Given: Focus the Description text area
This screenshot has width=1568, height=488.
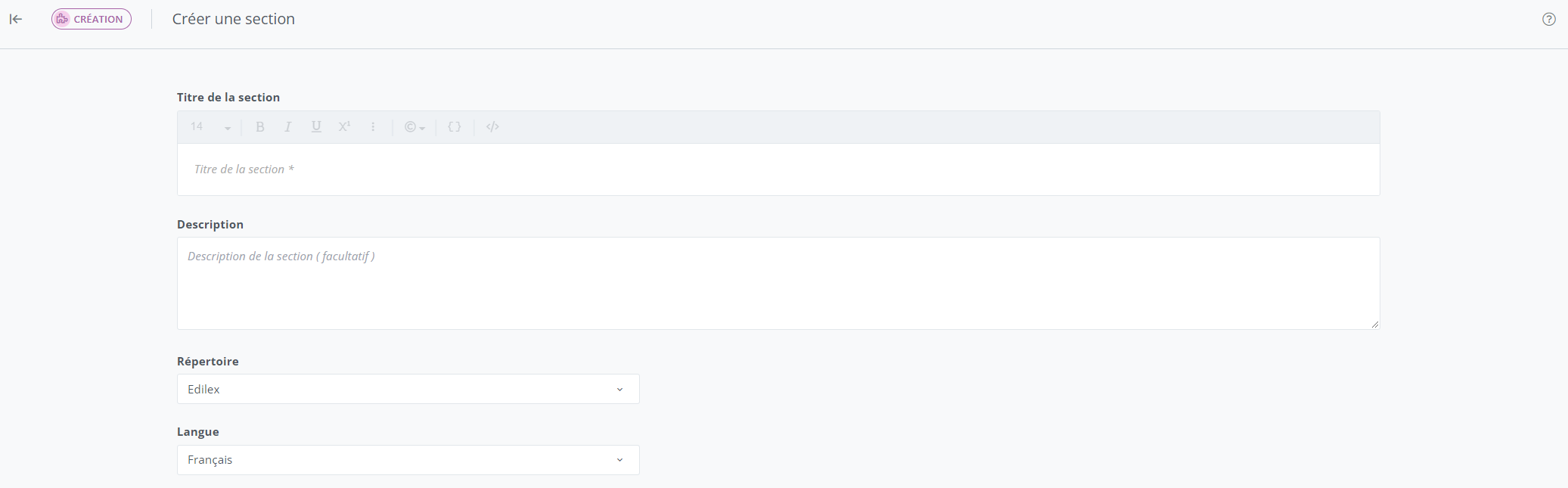Looking at the screenshot, I should click(x=778, y=284).
